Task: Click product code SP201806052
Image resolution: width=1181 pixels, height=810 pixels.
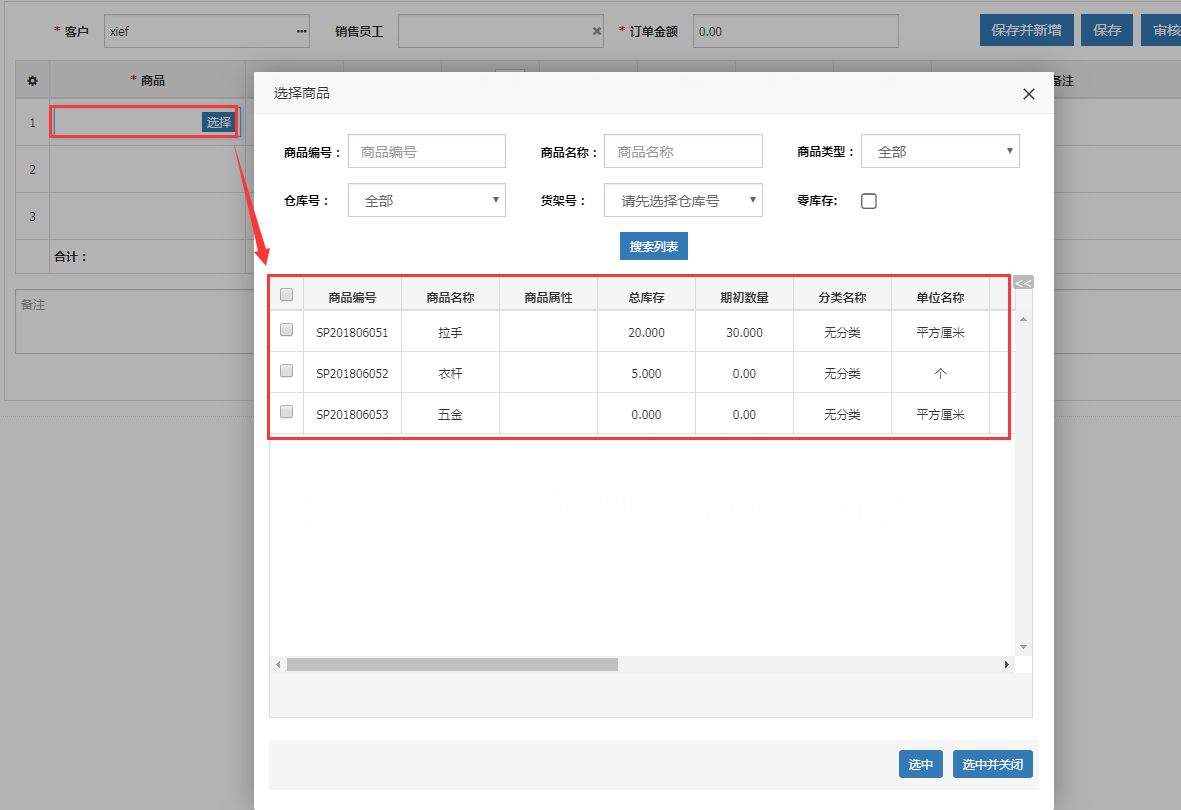Action: (x=352, y=374)
